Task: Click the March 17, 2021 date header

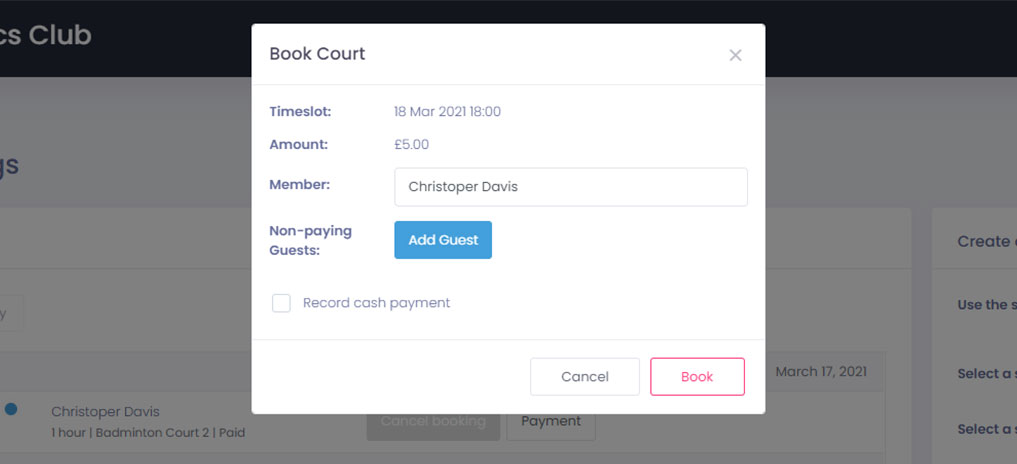Action: click(x=821, y=371)
